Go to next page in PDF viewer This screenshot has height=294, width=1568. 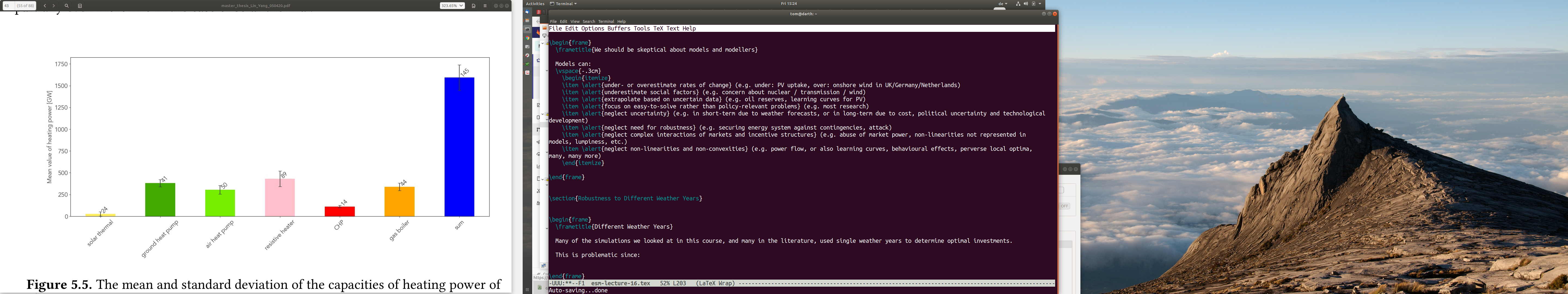tap(54, 5)
